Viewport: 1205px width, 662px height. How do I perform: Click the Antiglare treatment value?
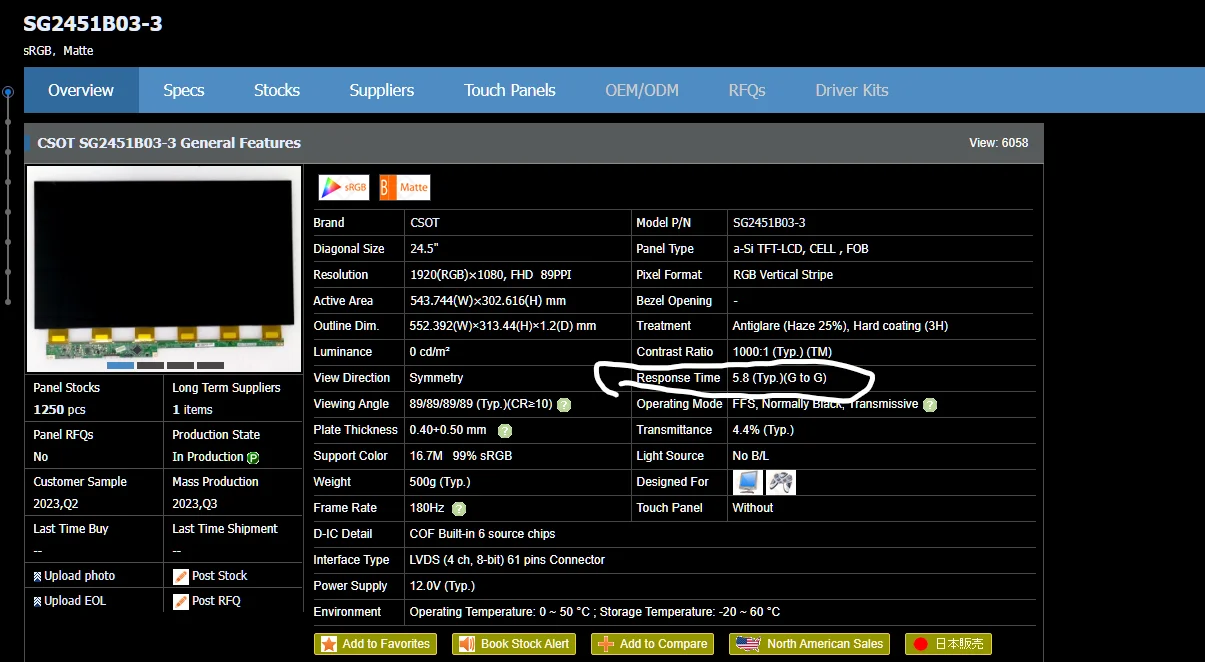(x=840, y=326)
